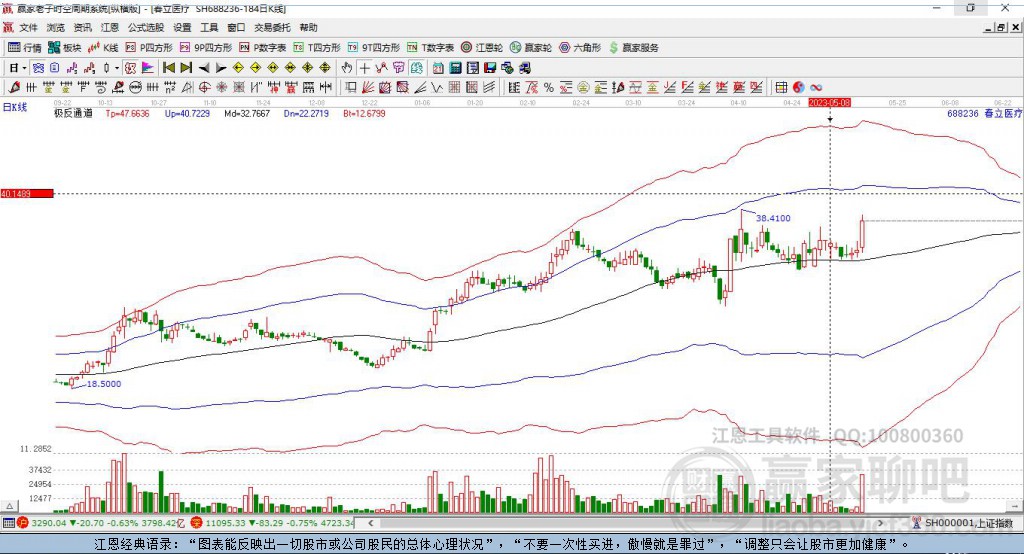Click the black right arrow icon
The height and width of the screenshot is (554, 1024).
221,68
